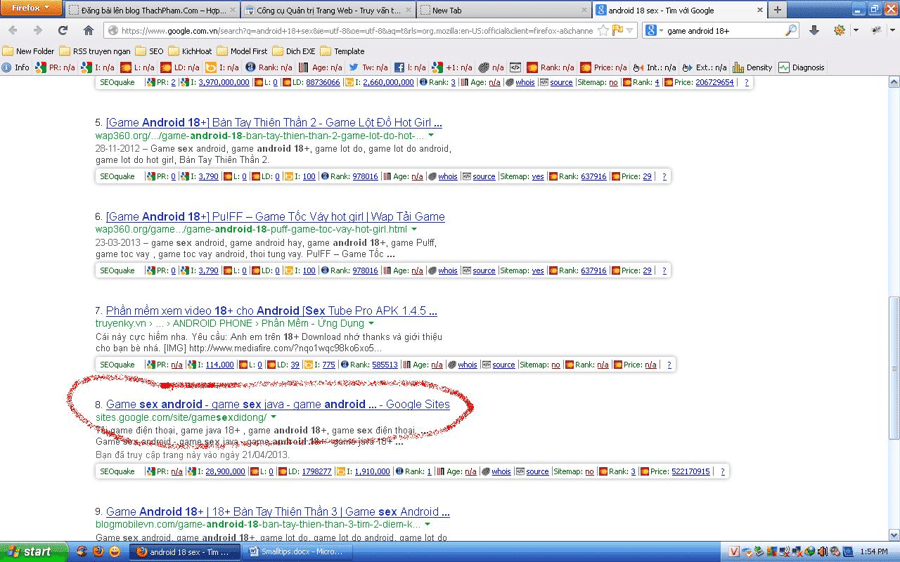Click source in result 6 SEOquake bar
Screen dimensions: 900x562
(x=484, y=270)
